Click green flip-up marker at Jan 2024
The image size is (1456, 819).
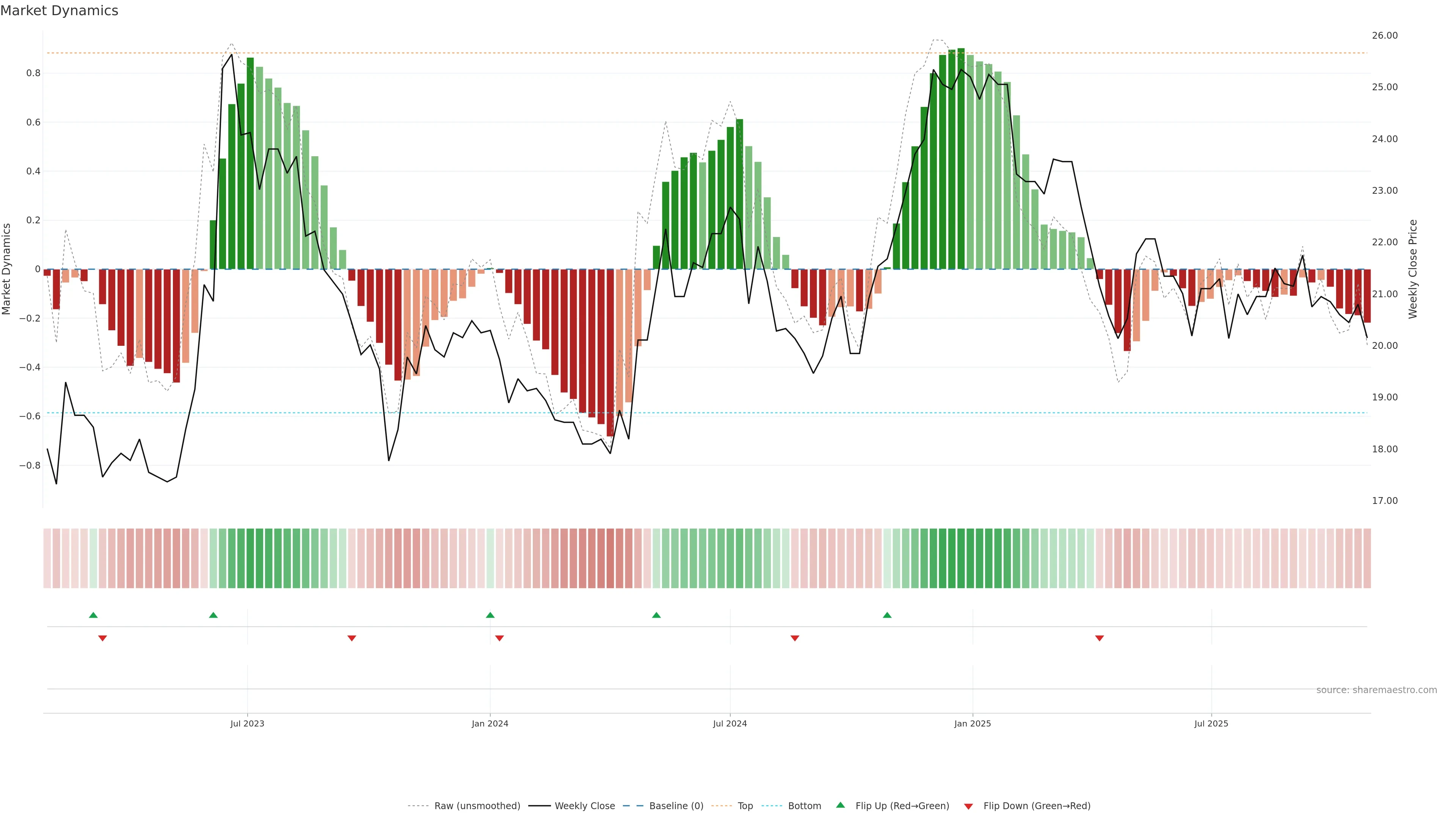[490, 615]
